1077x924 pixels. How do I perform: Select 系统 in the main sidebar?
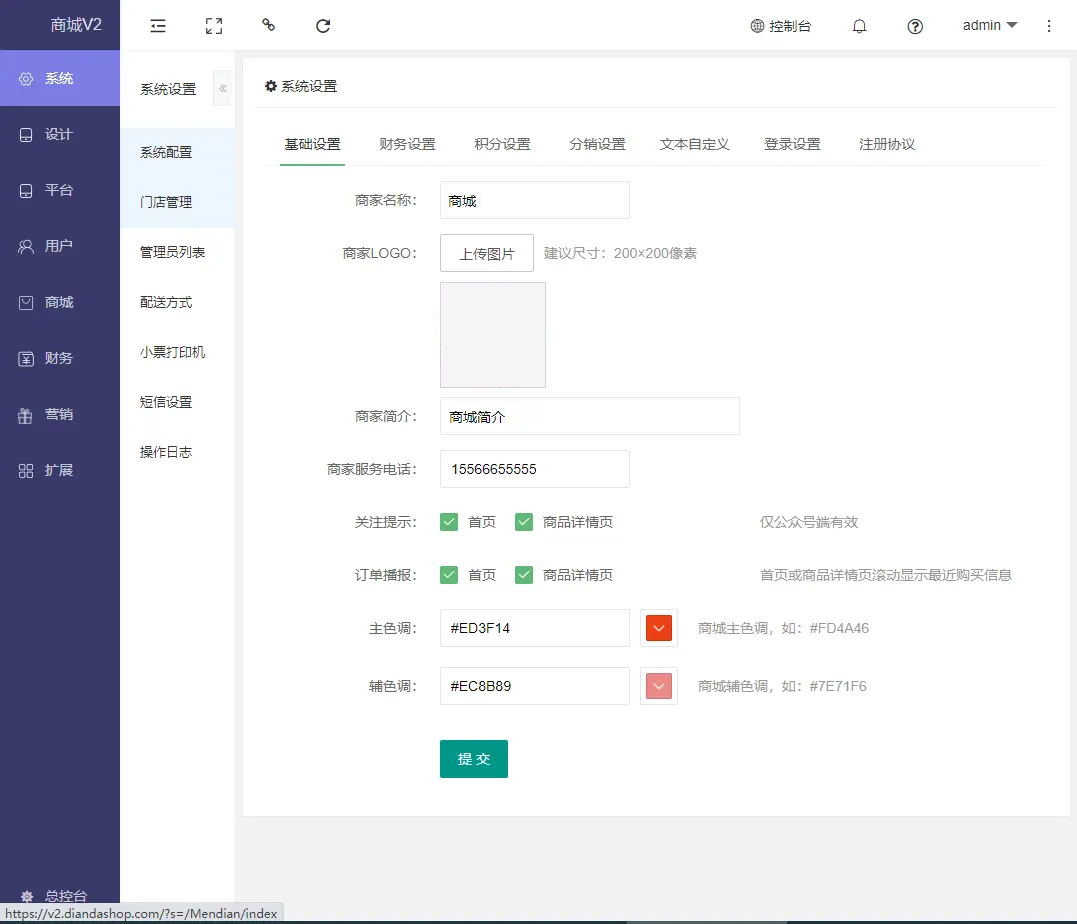[60, 78]
